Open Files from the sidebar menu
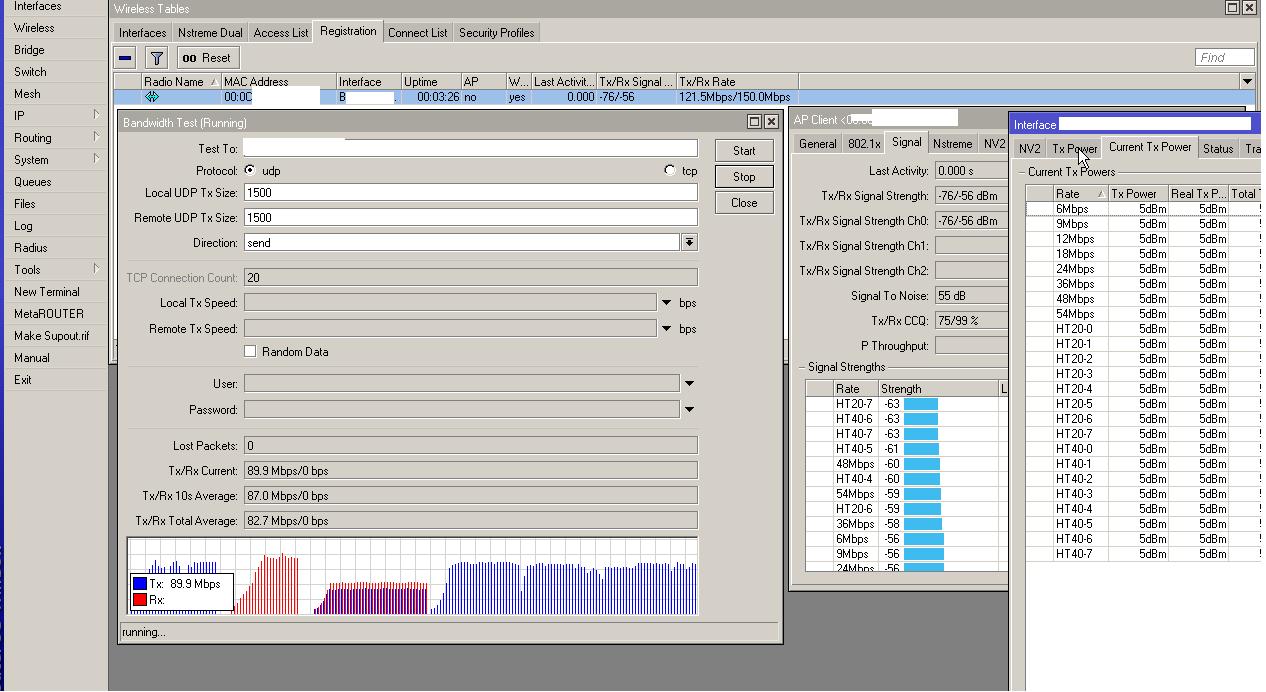The height and width of the screenshot is (692, 1266). click(54, 204)
